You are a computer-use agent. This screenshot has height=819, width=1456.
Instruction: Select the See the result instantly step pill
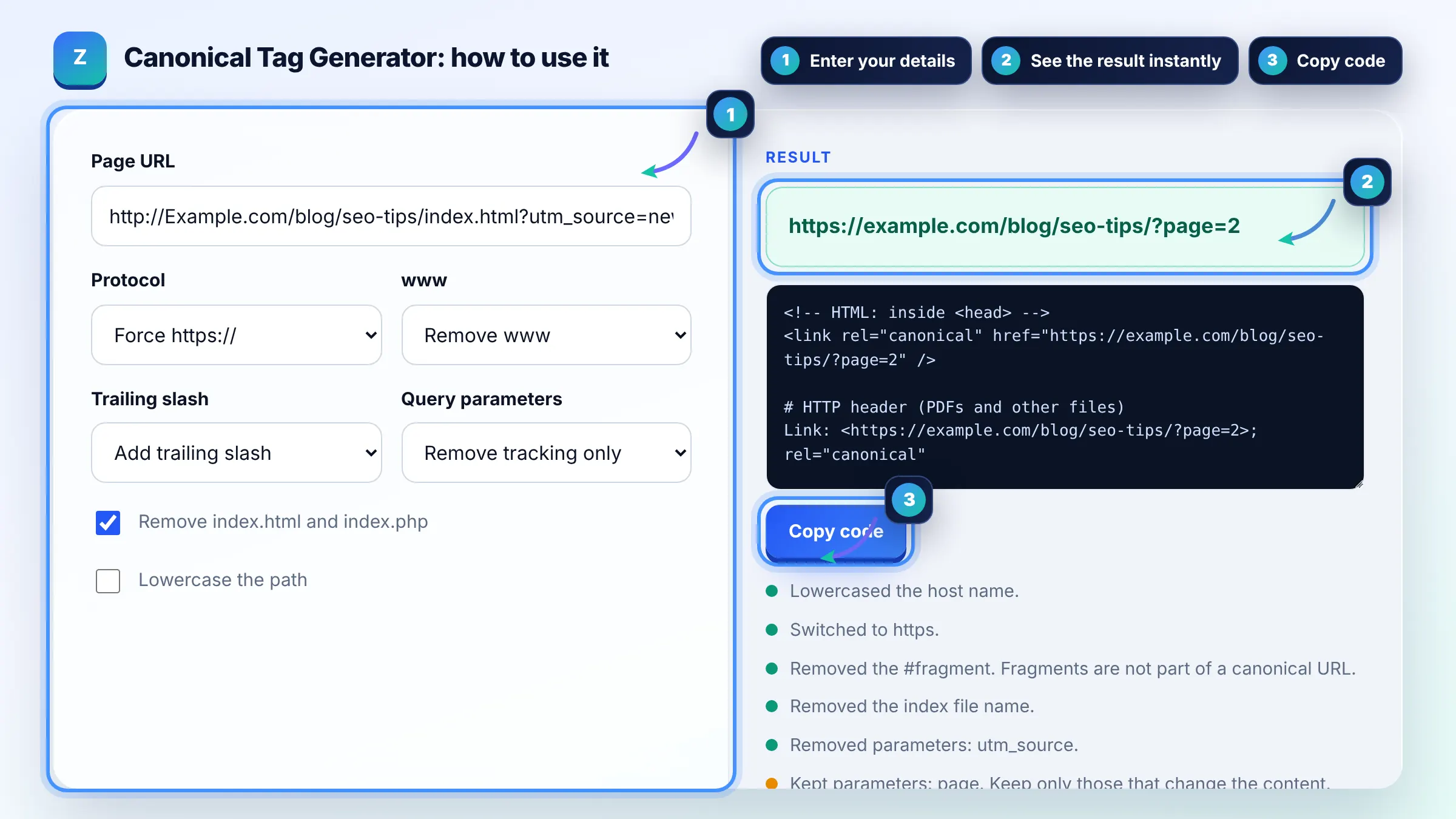[x=1110, y=61]
